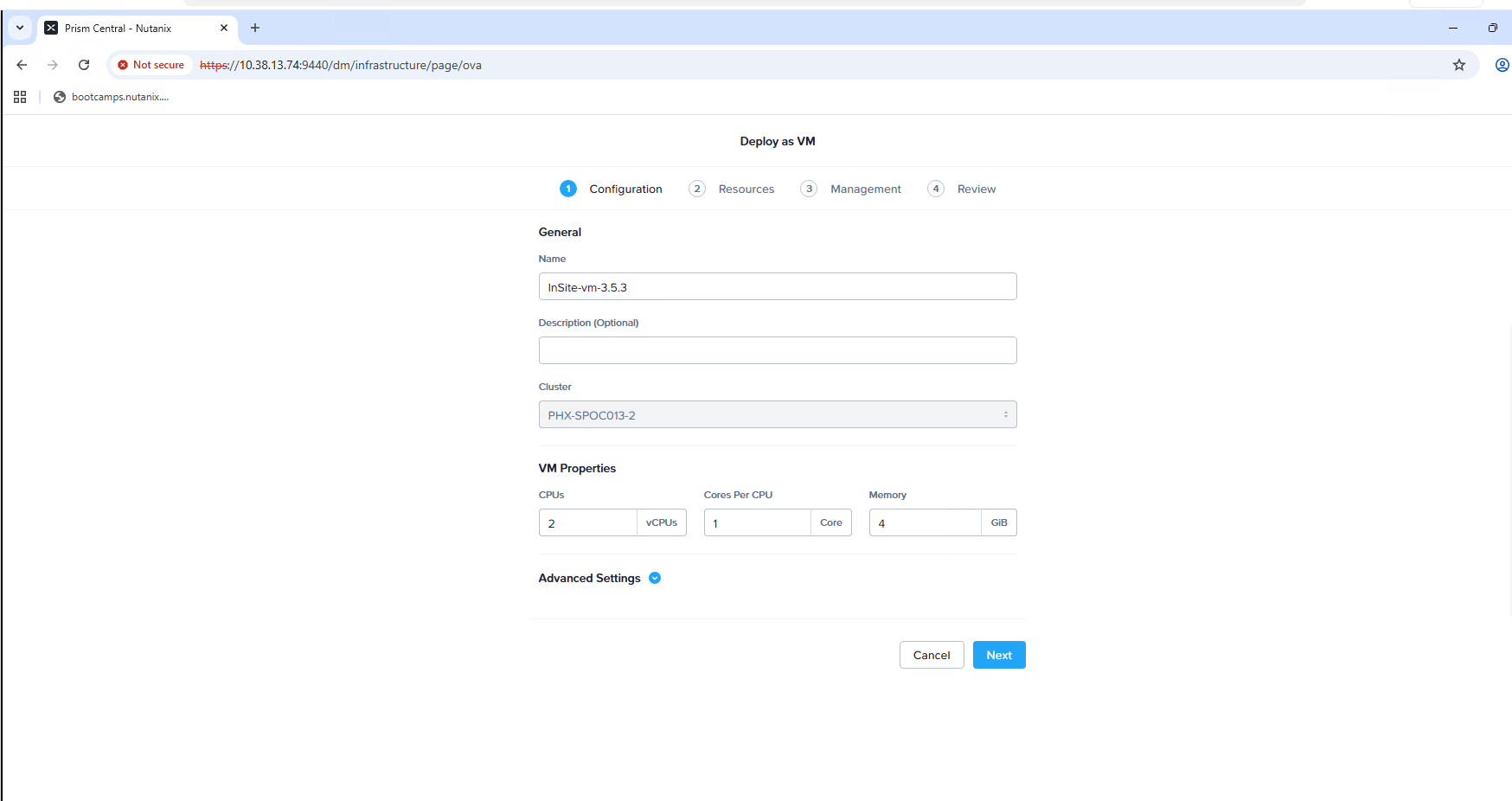Jump to the Management step

[x=864, y=189]
